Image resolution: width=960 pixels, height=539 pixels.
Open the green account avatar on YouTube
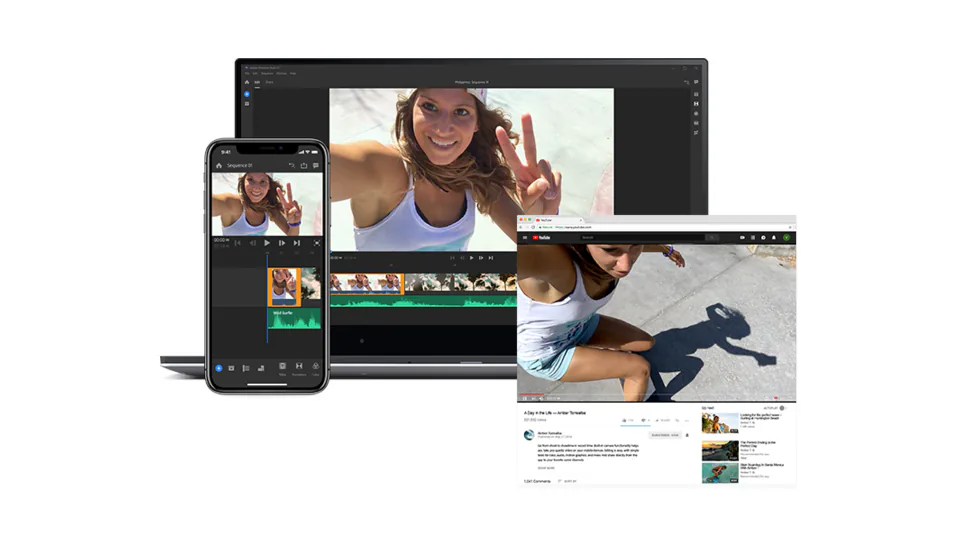click(x=787, y=238)
